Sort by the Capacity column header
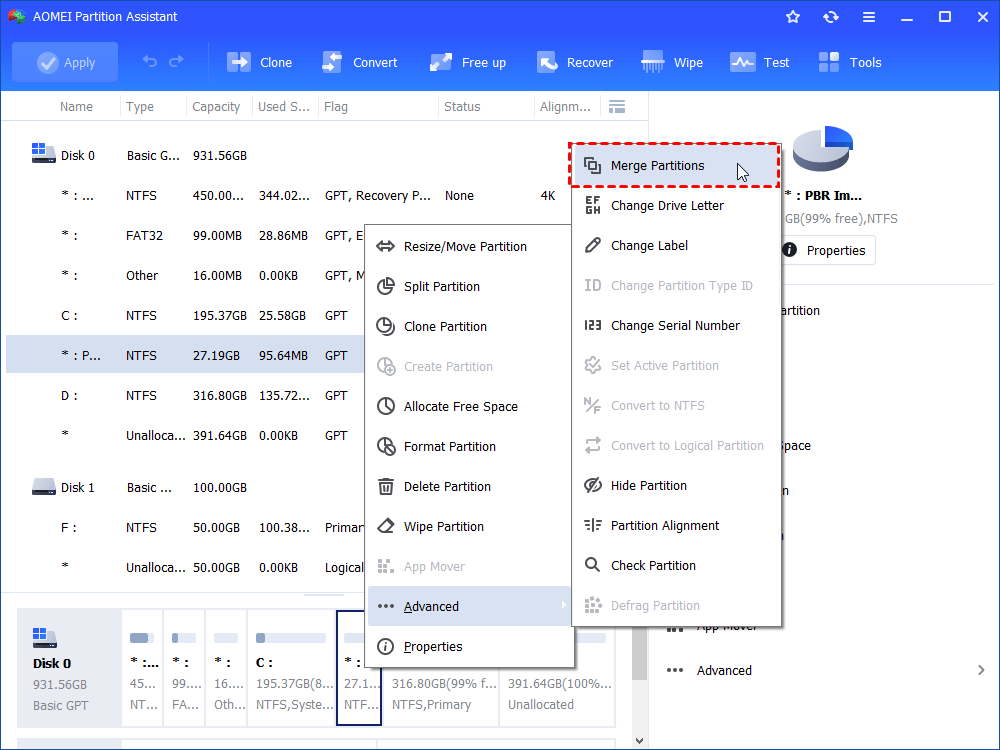Viewport: 1000px width, 750px height. coord(216,107)
